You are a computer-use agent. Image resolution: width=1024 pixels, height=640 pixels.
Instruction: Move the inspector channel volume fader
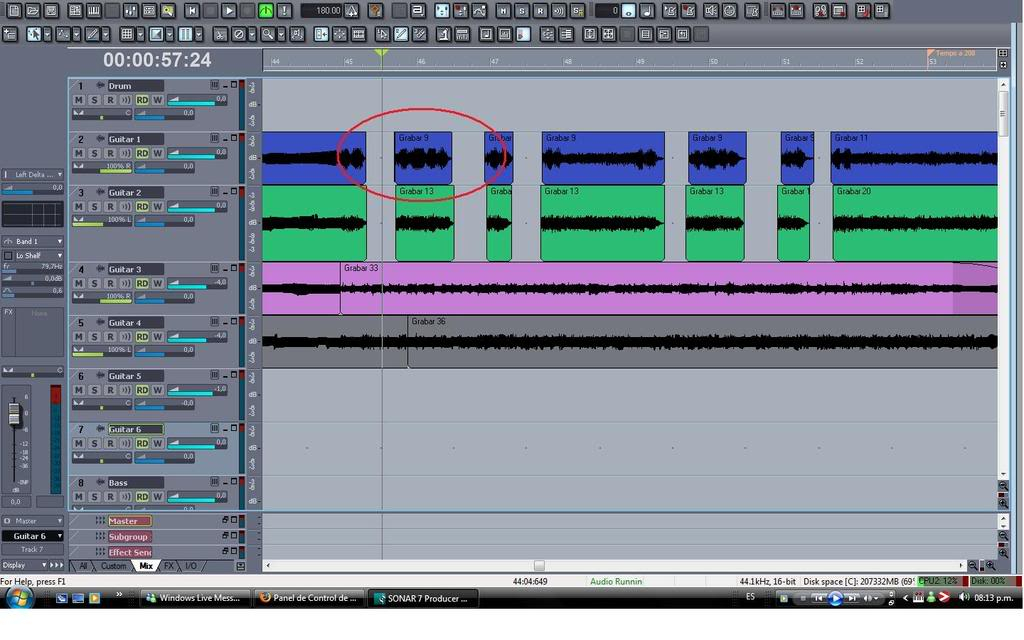point(14,415)
